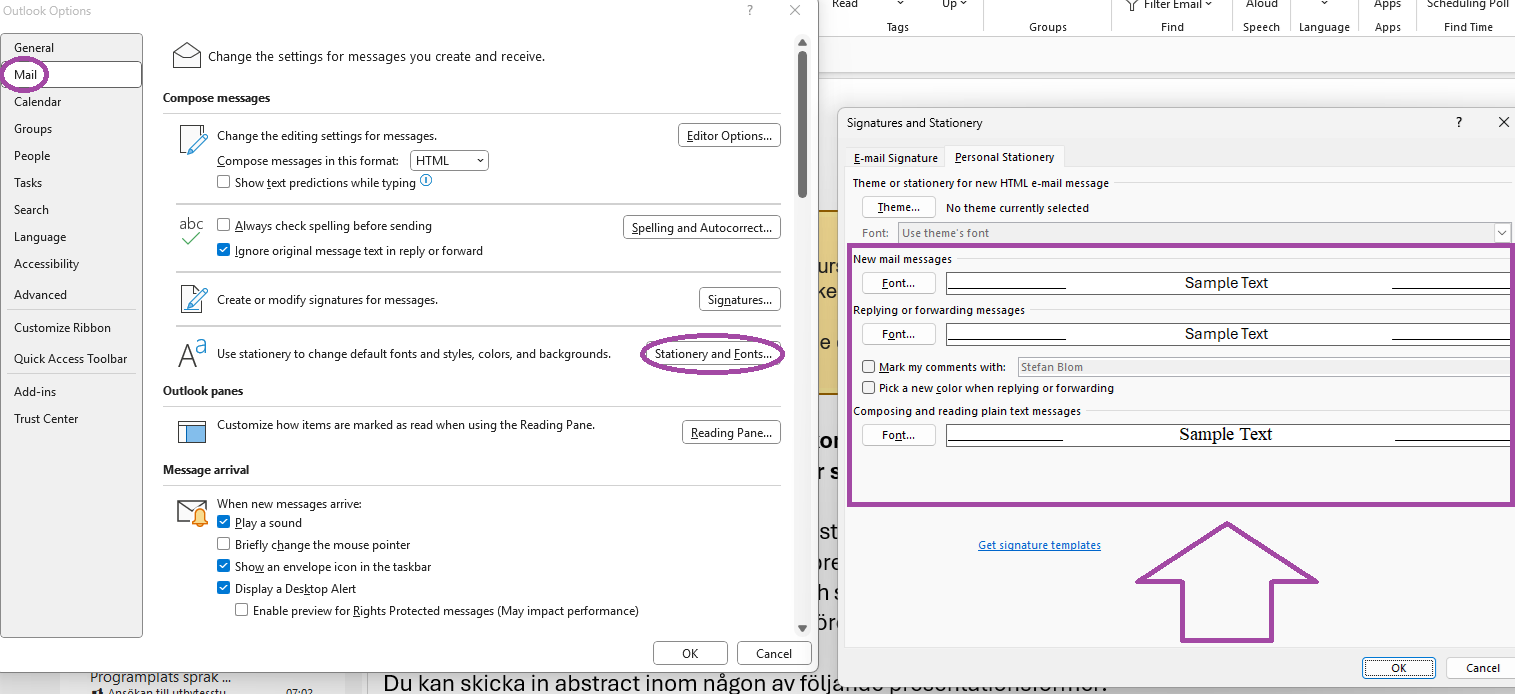The width and height of the screenshot is (1515, 694).
Task: Click the stationery fonts Aa icon
Action: click(192, 353)
